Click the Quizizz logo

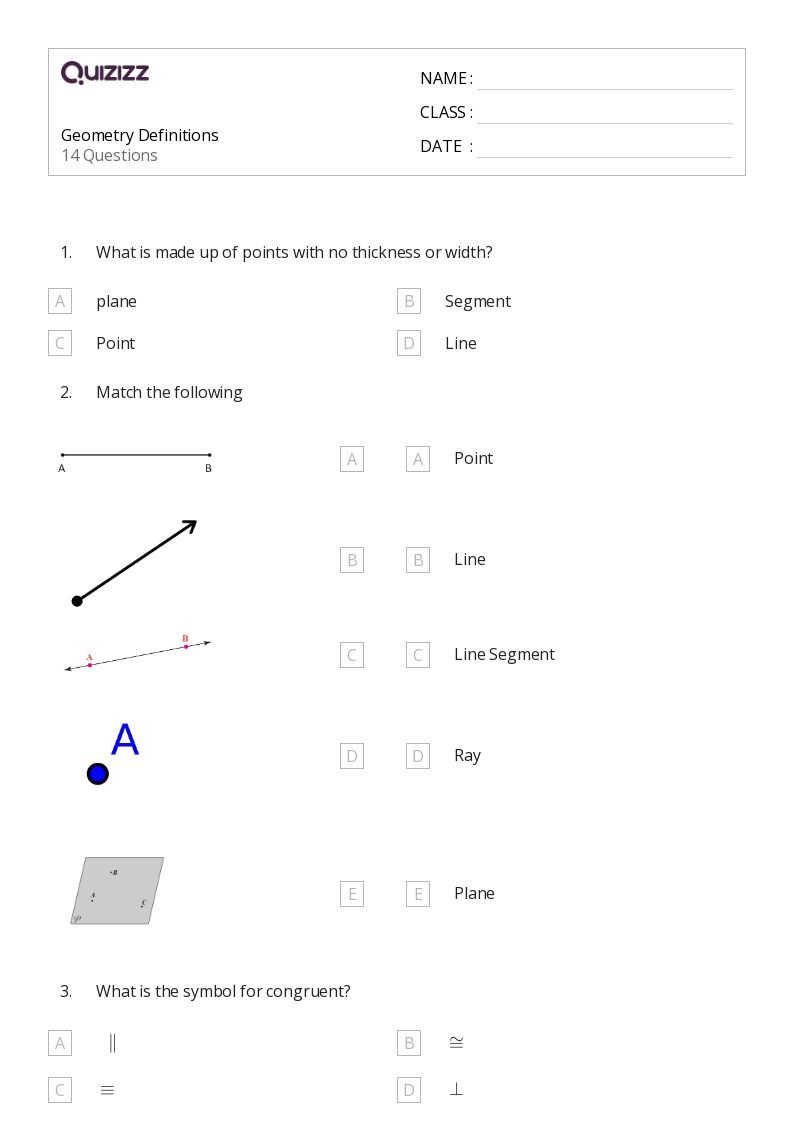(105, 72)
